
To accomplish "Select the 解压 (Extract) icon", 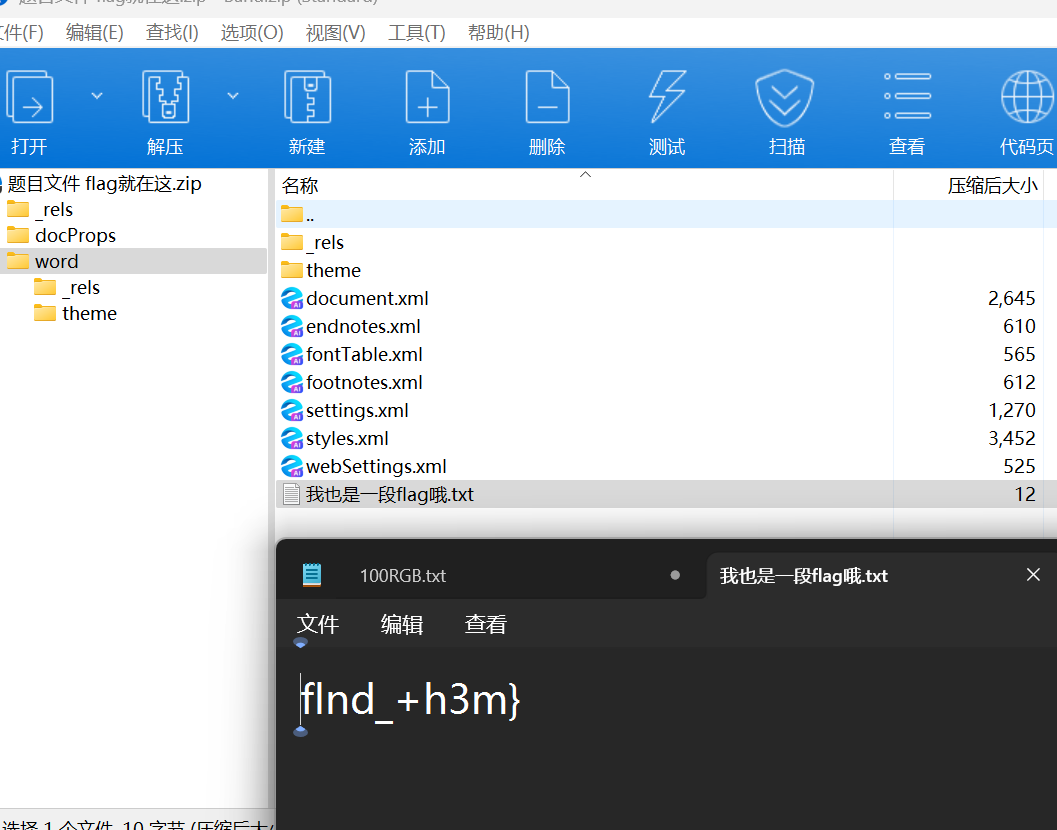I will coord(165,96).
